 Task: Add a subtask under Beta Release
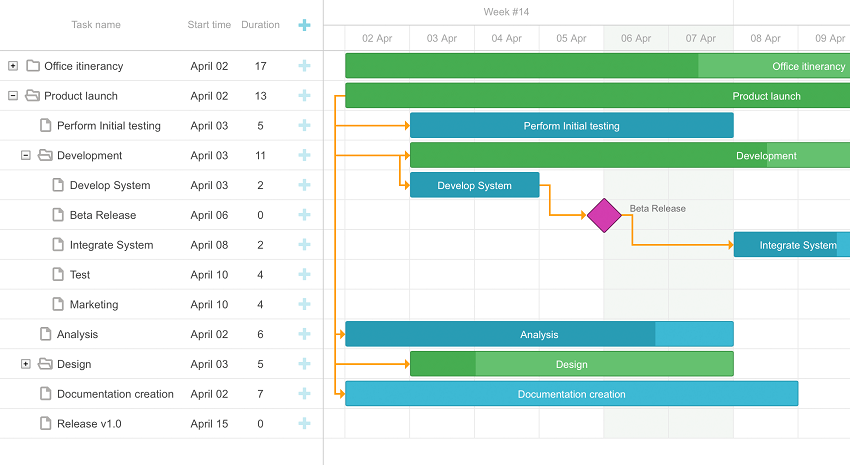click(x=304, y=215)
